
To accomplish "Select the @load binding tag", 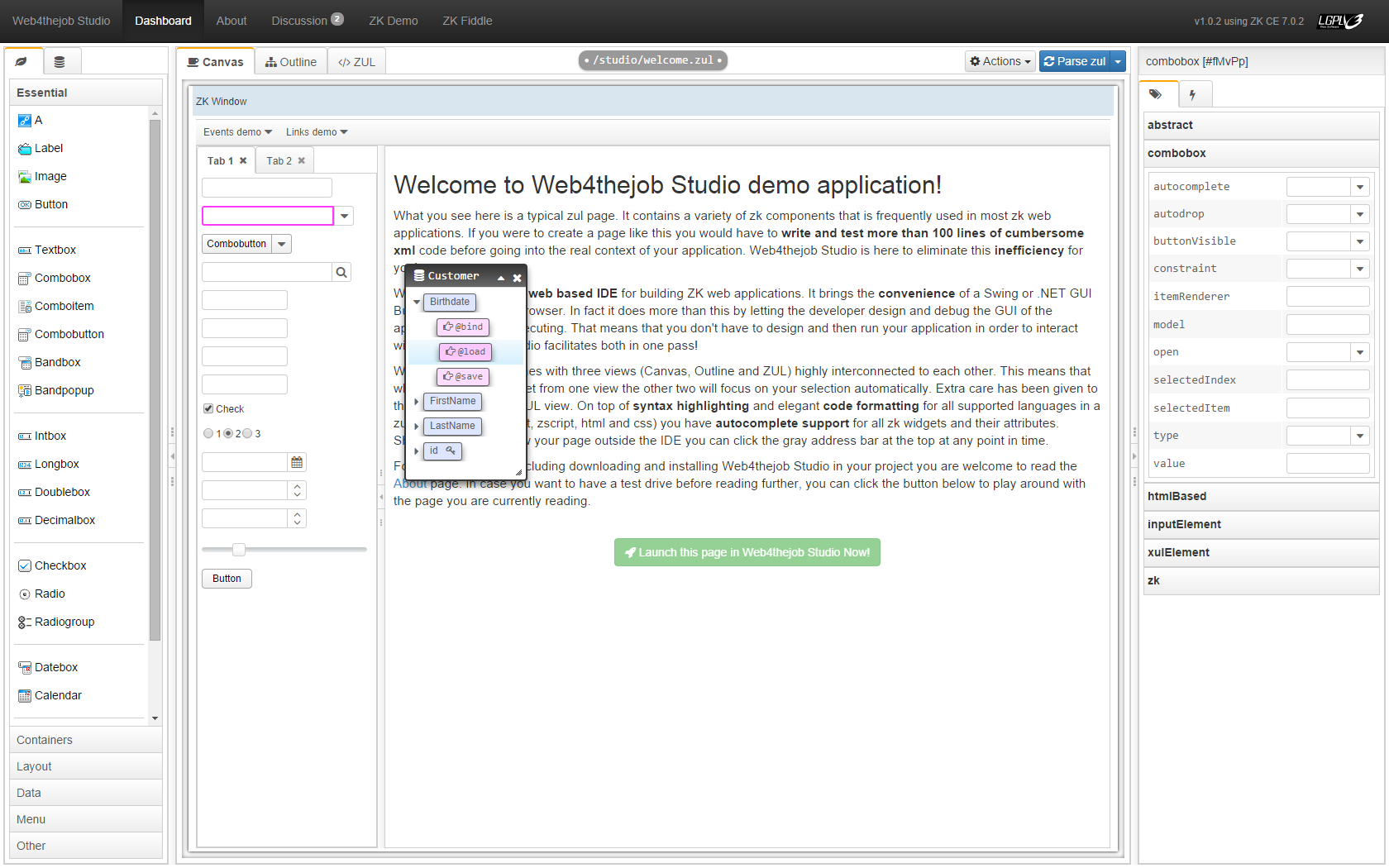I will coord(465,352).
